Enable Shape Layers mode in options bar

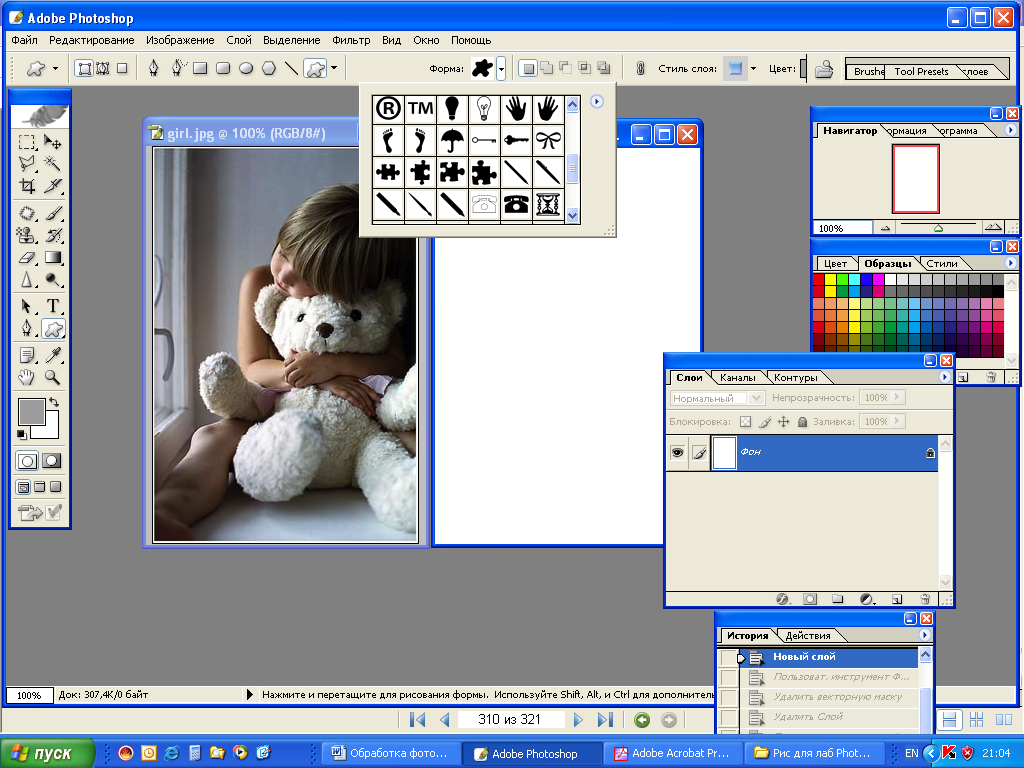click(x=84, y=68)
